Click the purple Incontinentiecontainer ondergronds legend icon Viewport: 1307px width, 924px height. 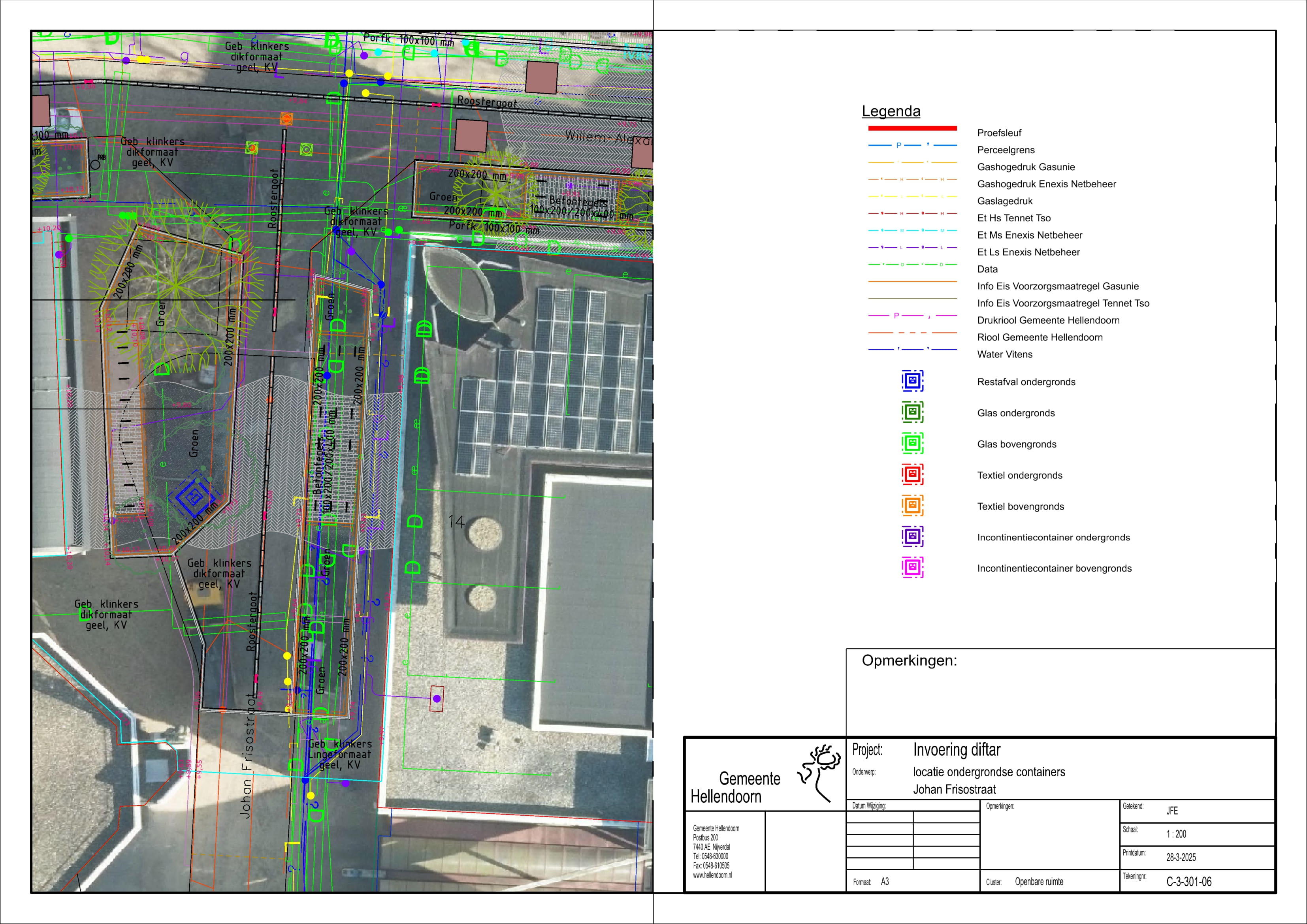click(912, 536)
